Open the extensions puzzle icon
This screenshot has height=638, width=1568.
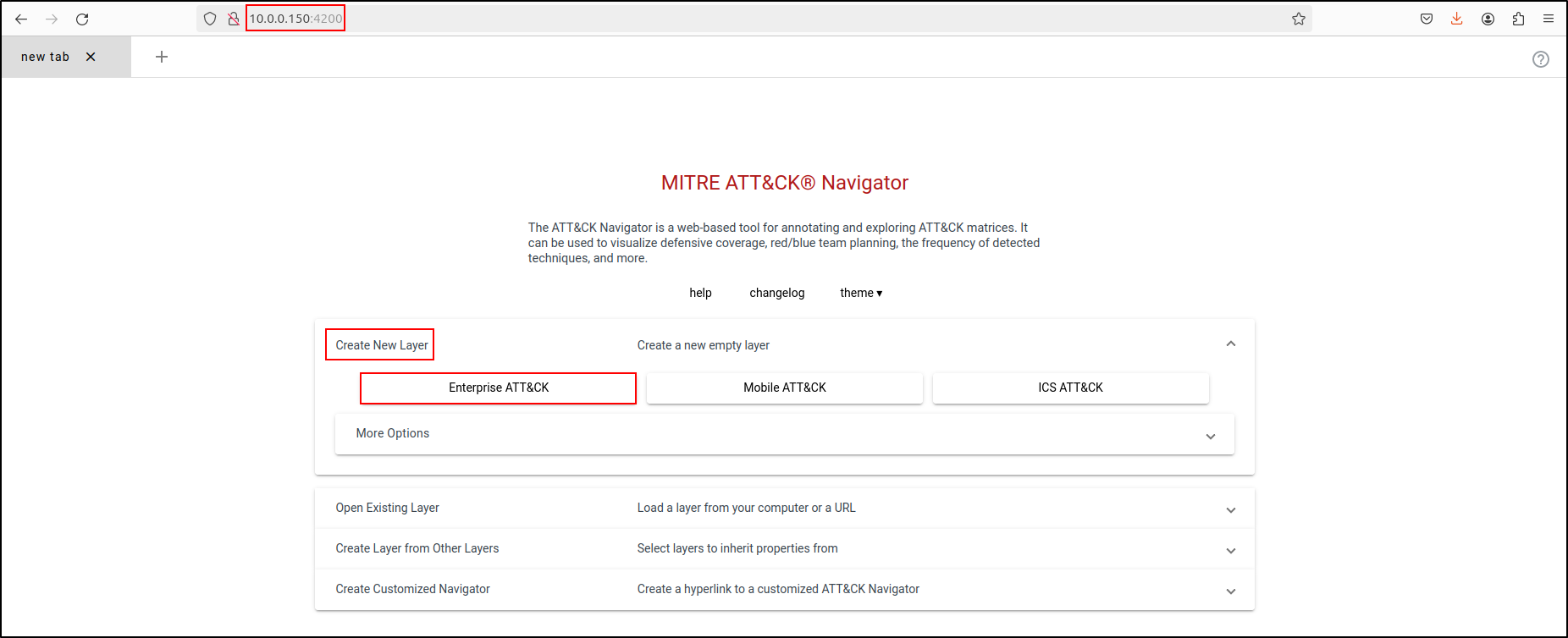coord(1518,19)
